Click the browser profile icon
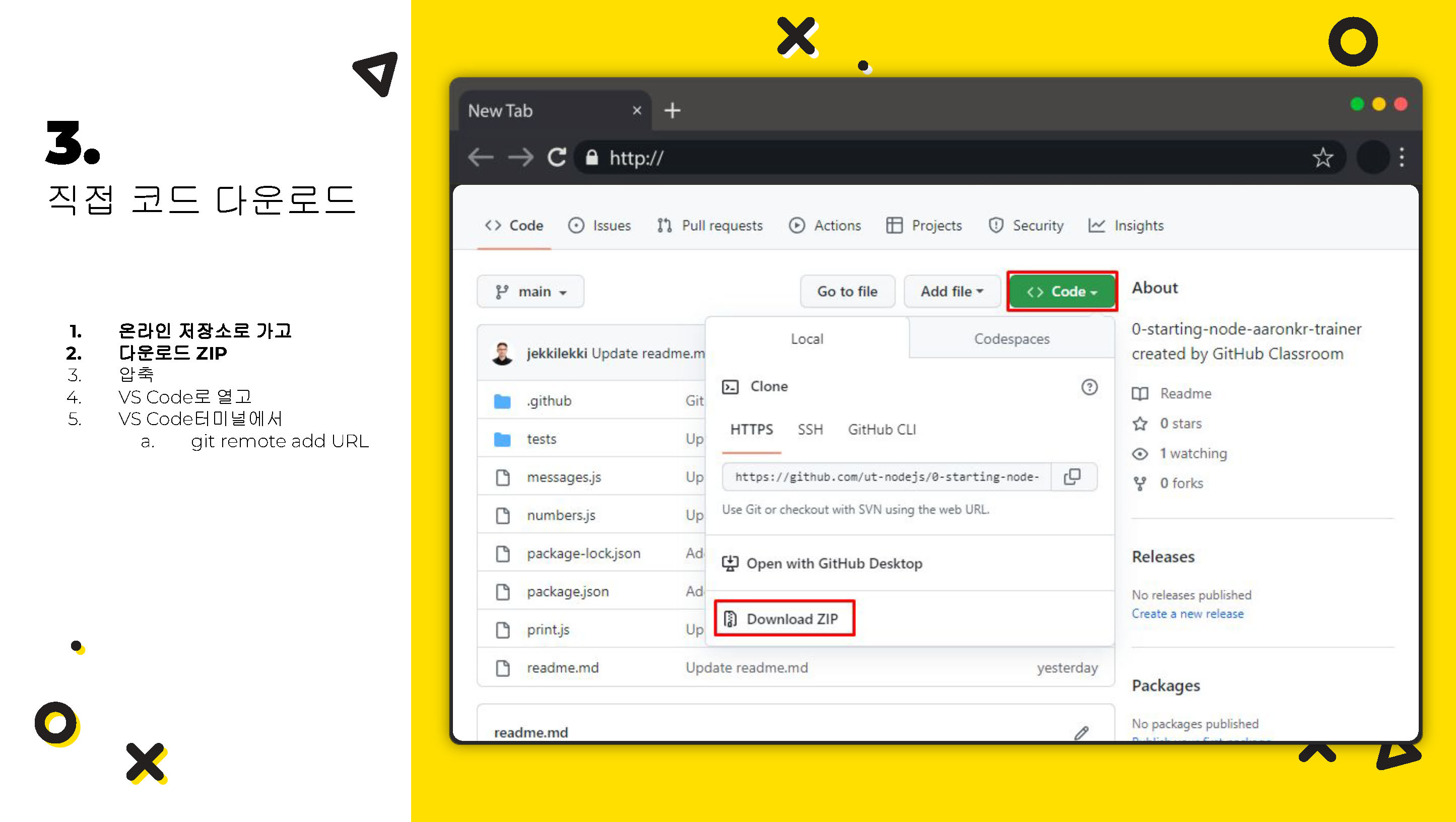 point(1371,157)
